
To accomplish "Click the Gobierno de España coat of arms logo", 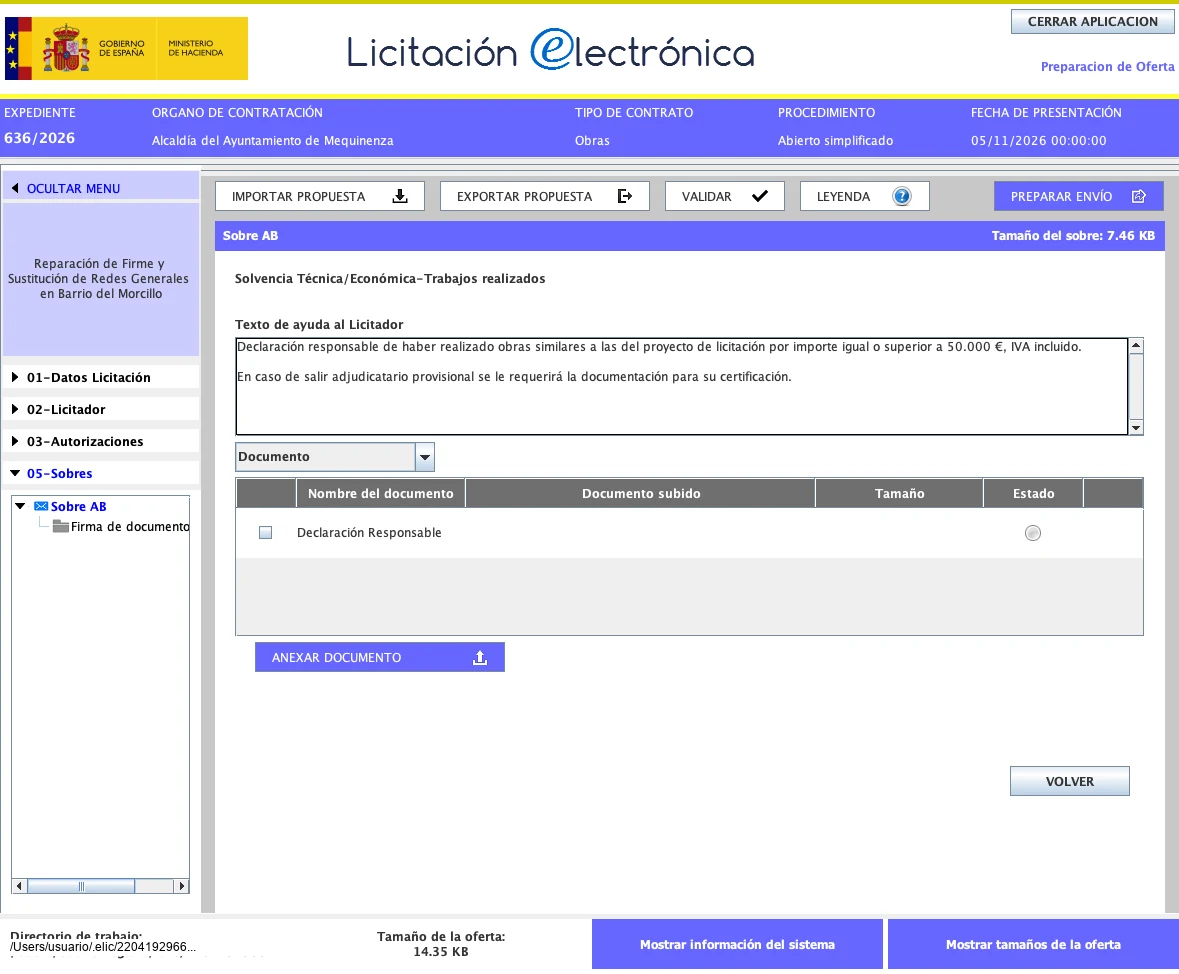I will point(66,48).
